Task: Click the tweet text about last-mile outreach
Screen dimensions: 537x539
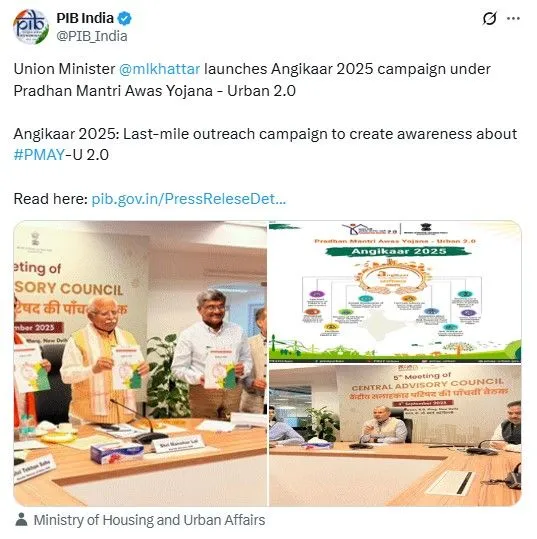Action: click(265, 144)
